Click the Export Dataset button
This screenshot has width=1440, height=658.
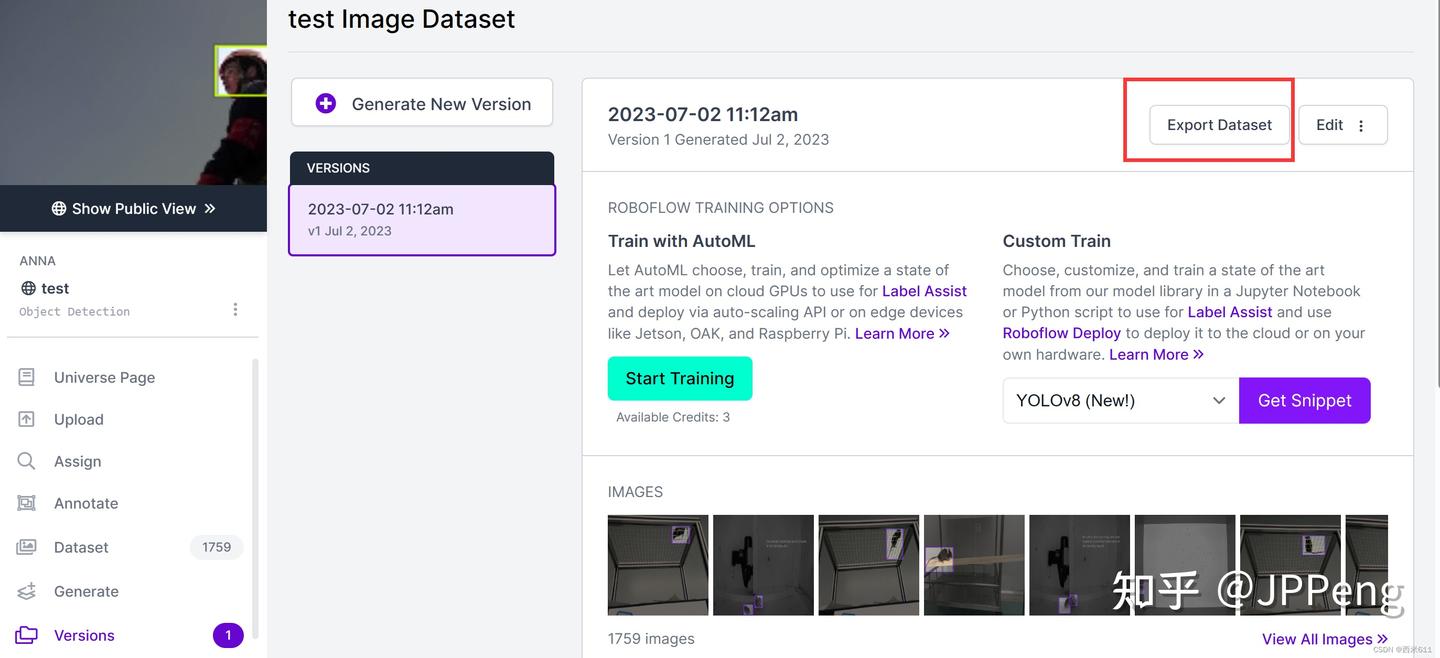pos(1219,125)
